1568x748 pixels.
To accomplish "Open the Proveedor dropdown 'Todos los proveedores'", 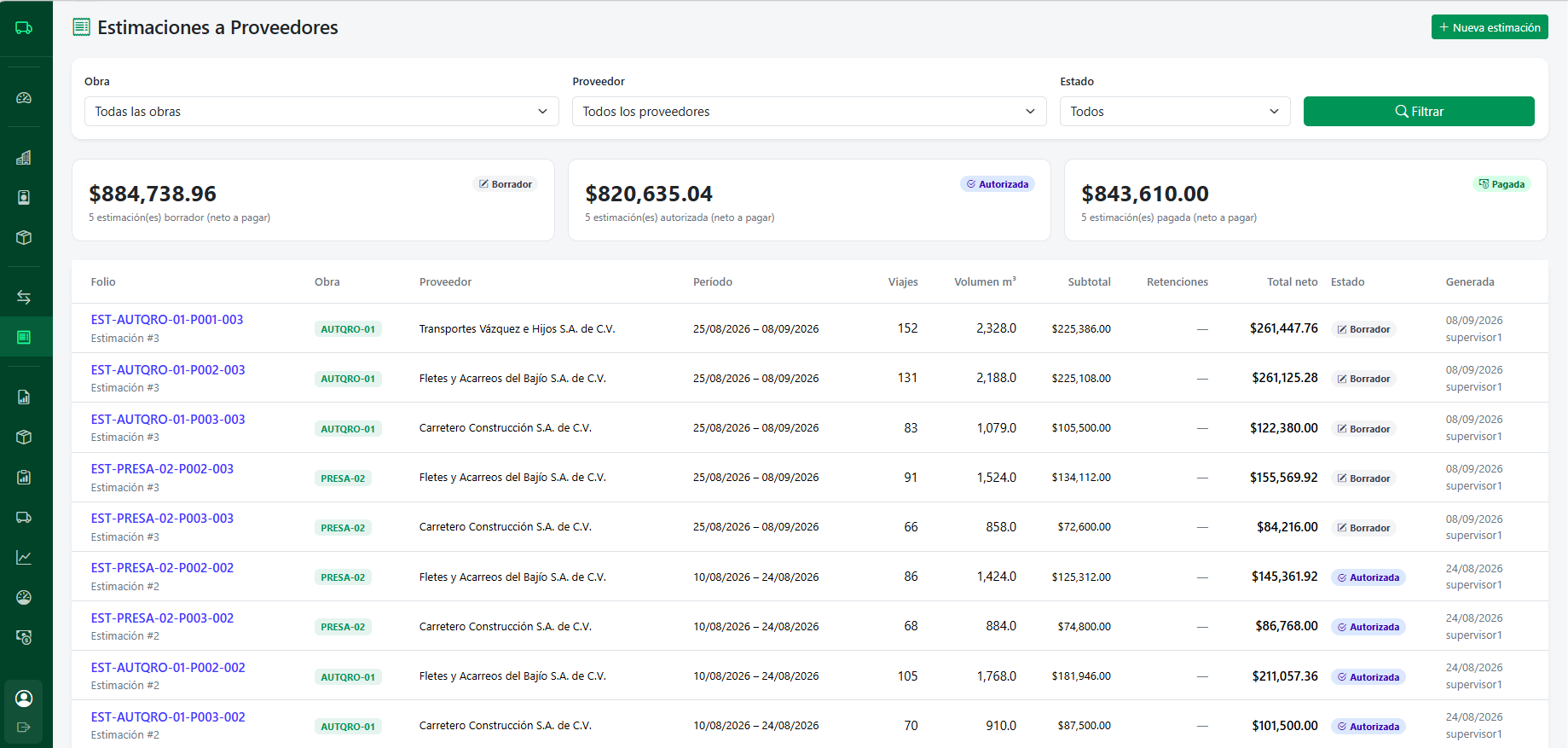I will pos(809,112).
